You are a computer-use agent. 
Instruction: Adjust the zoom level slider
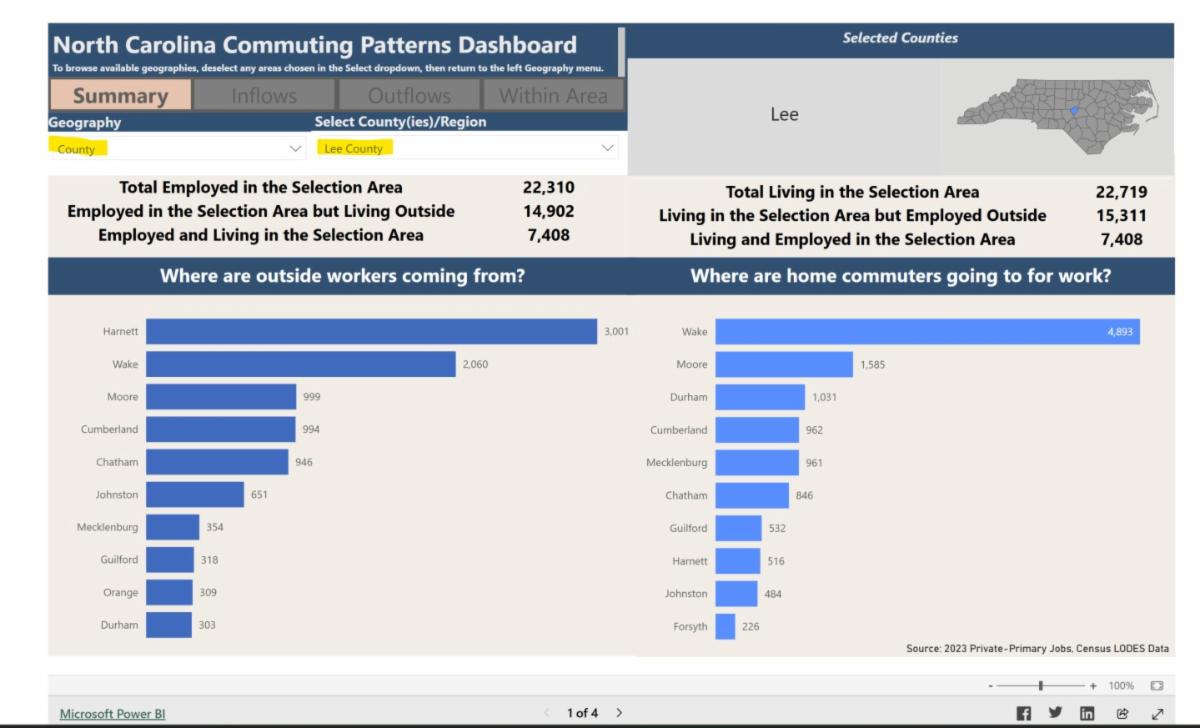[x=1041, y=686]
